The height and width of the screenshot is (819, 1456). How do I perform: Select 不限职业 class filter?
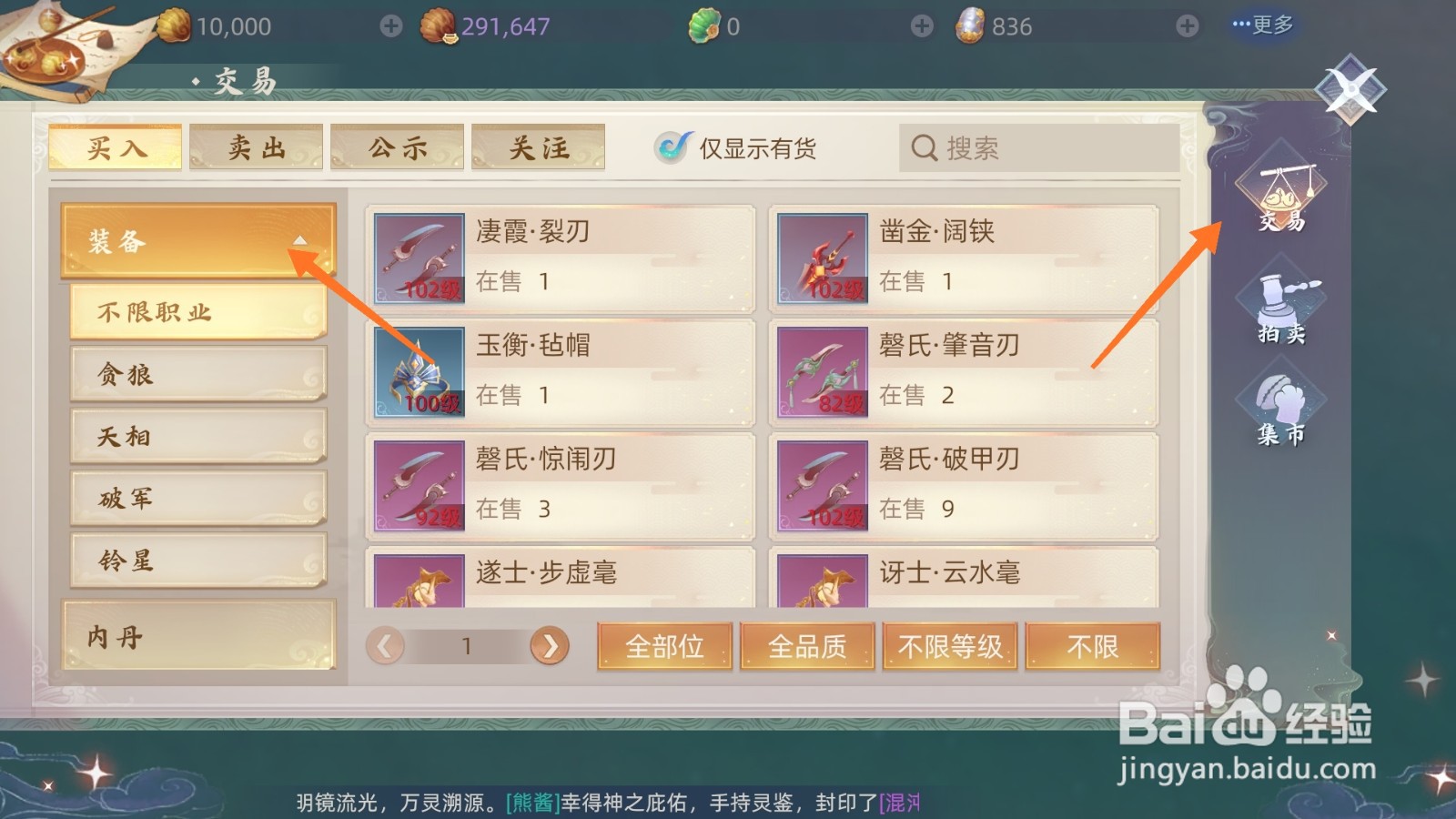(x=198, y=312)
